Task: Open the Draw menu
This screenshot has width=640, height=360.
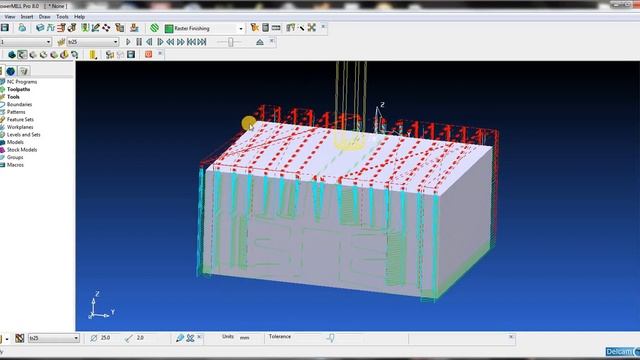Action: (x=44, y=17)
